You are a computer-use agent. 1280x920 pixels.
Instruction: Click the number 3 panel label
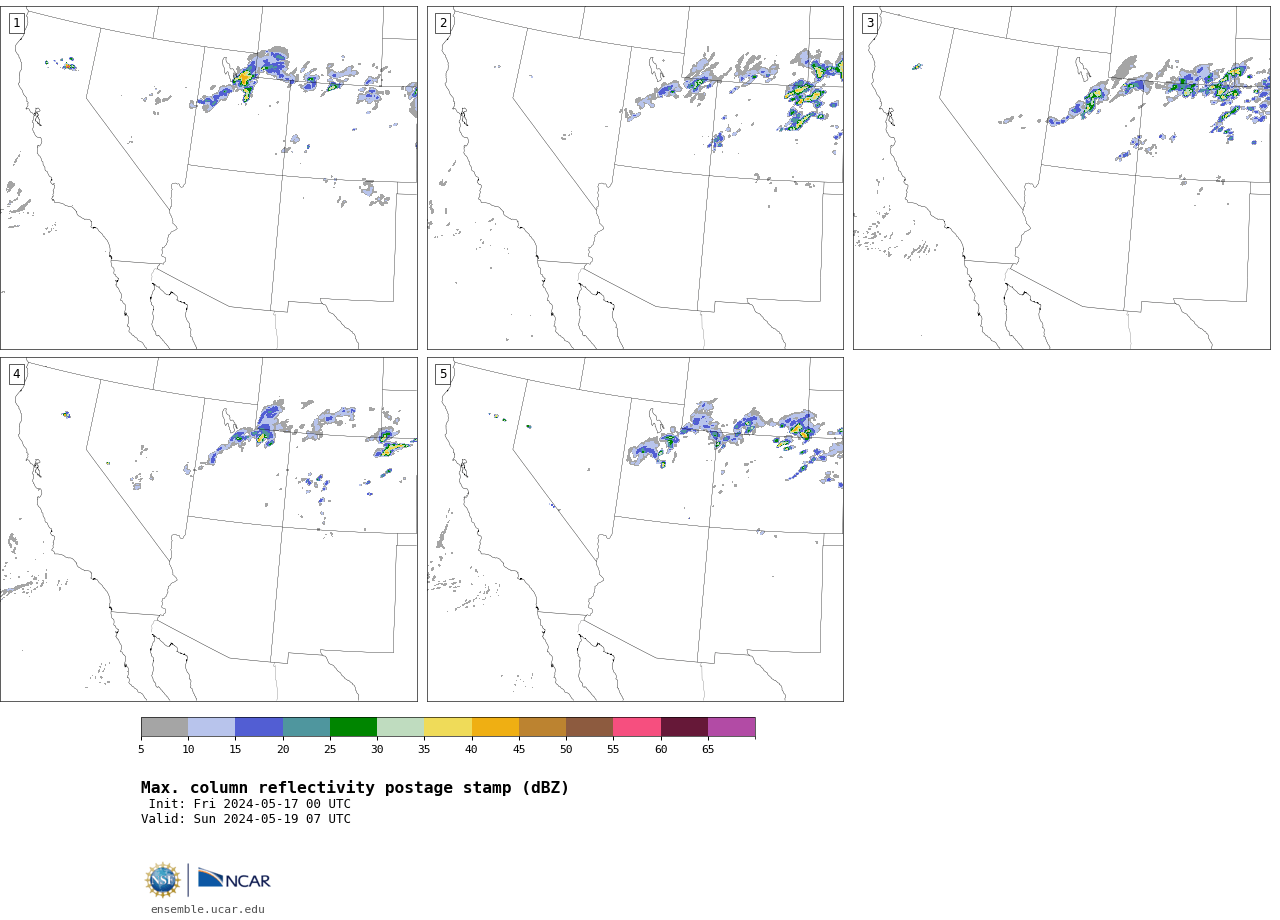click(869, 23)
